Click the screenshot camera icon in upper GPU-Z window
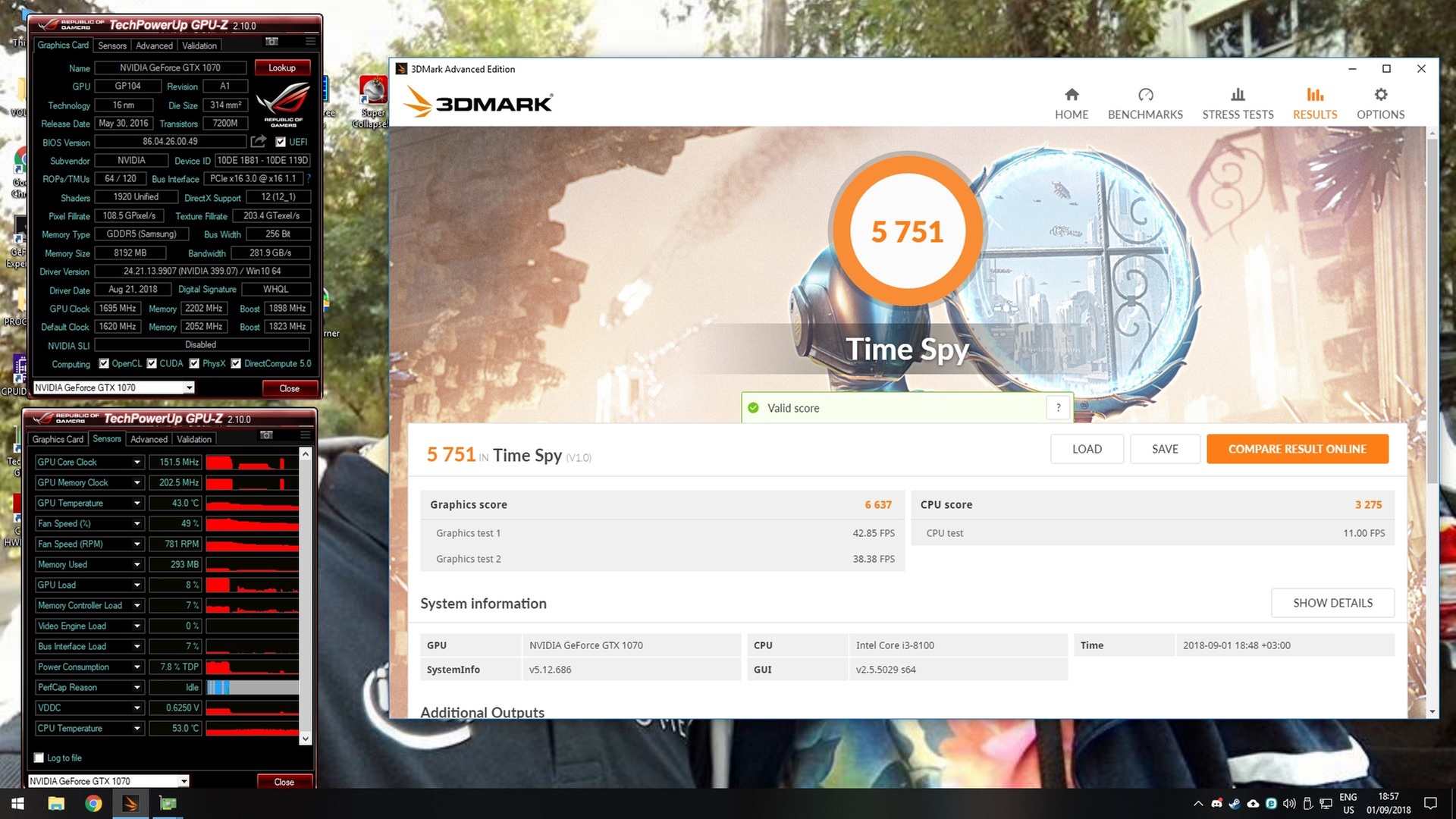The width and height of the screenshot is (1456, 819). (x=271, y=41)
